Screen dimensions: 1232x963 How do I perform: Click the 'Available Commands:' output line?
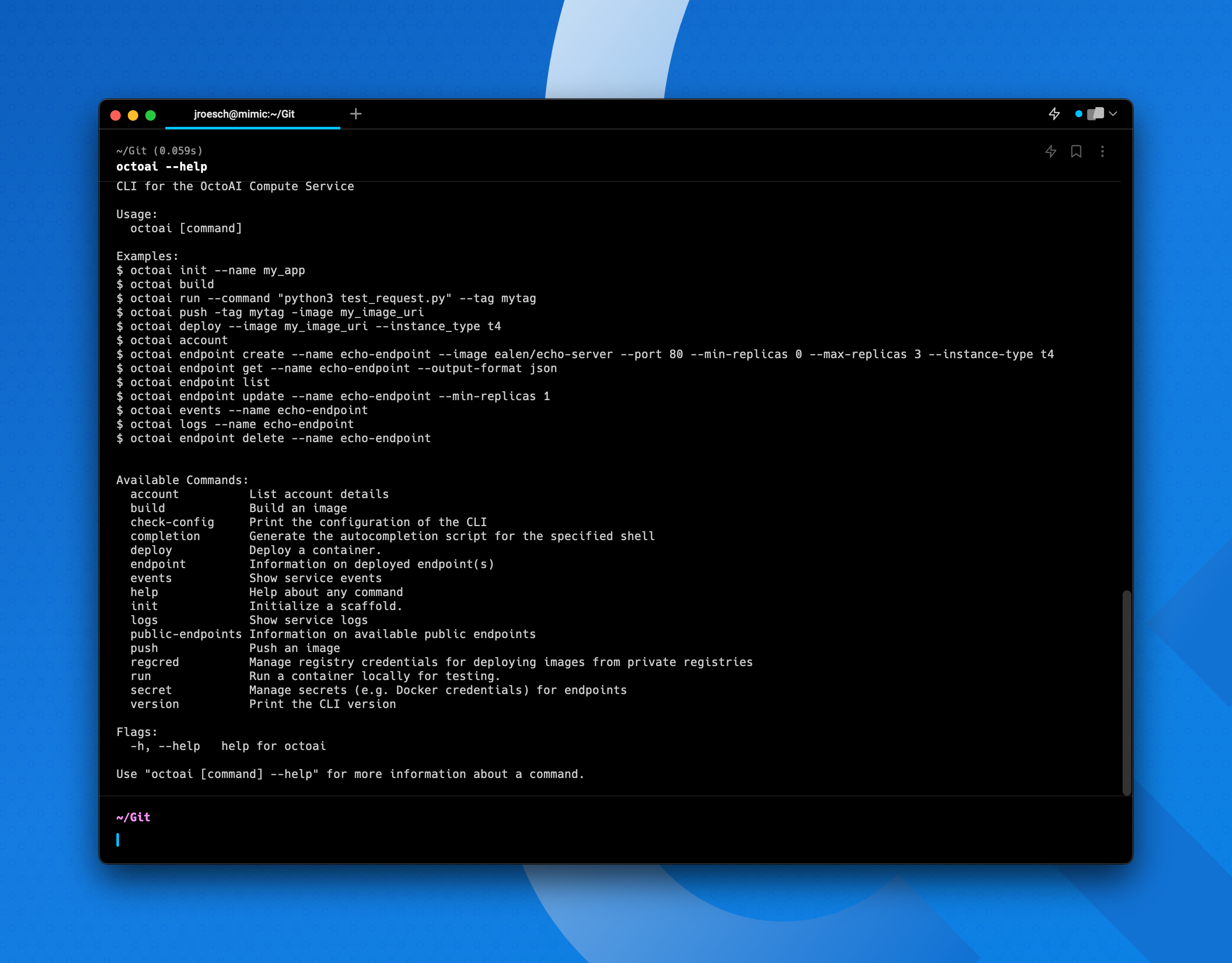click(x=182, y=480)
